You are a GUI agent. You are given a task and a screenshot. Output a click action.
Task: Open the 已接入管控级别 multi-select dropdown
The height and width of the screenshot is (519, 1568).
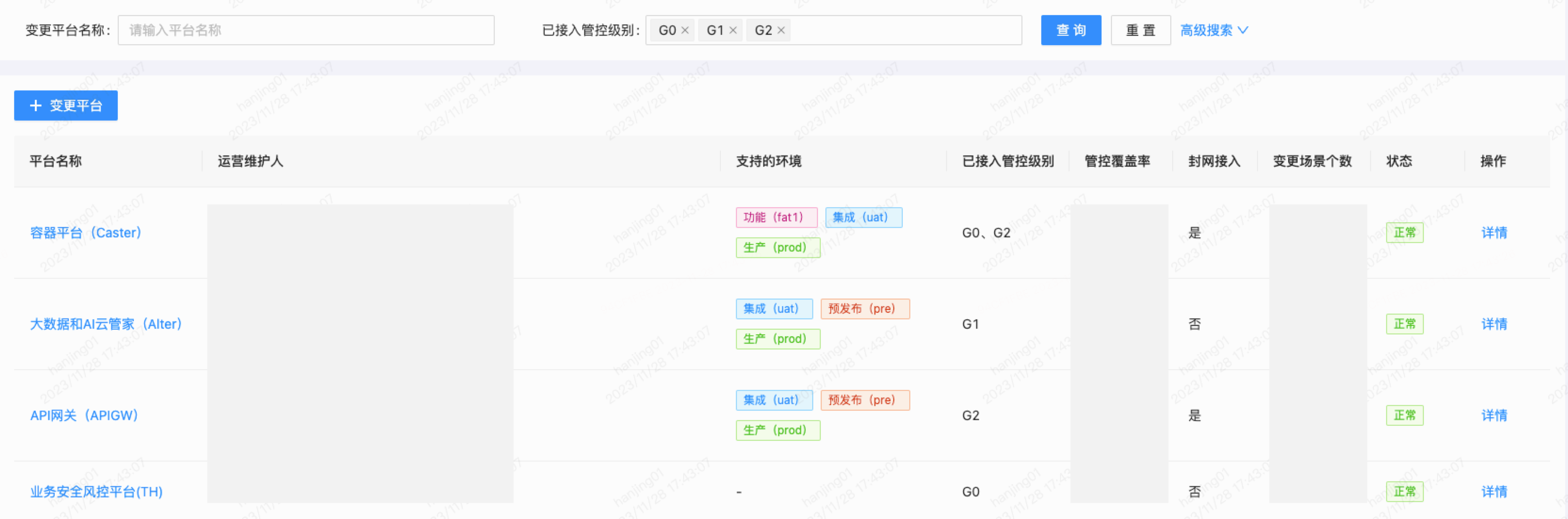coord(833,31)
